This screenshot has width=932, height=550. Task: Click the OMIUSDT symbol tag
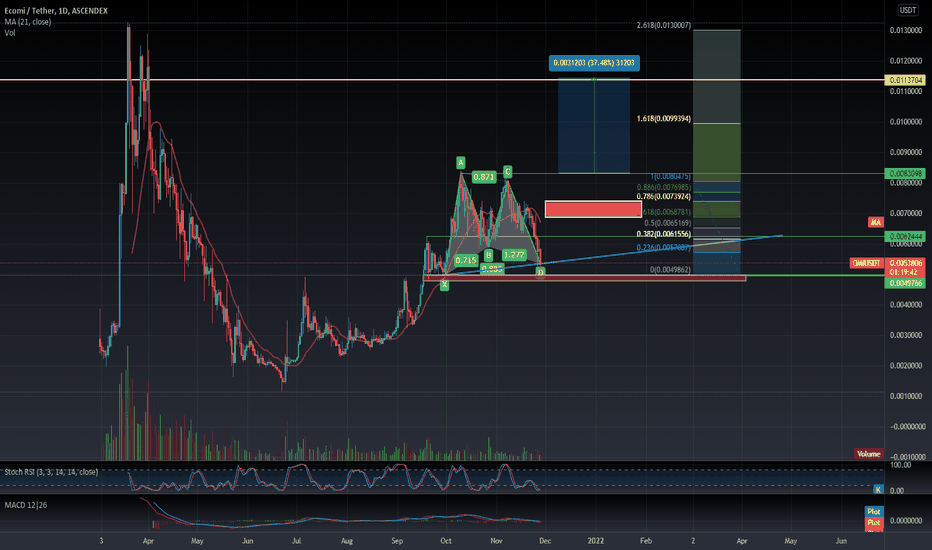point(867,263)
